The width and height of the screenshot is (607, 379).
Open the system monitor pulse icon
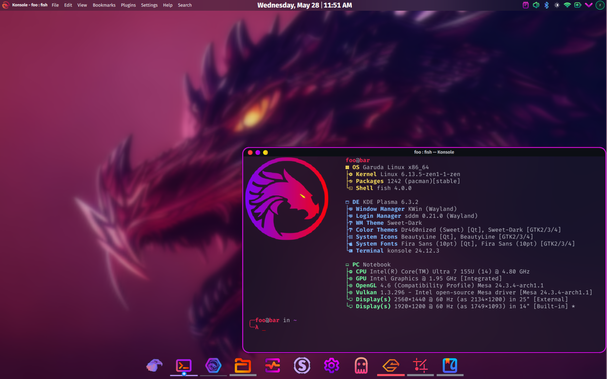click(273, 365)
